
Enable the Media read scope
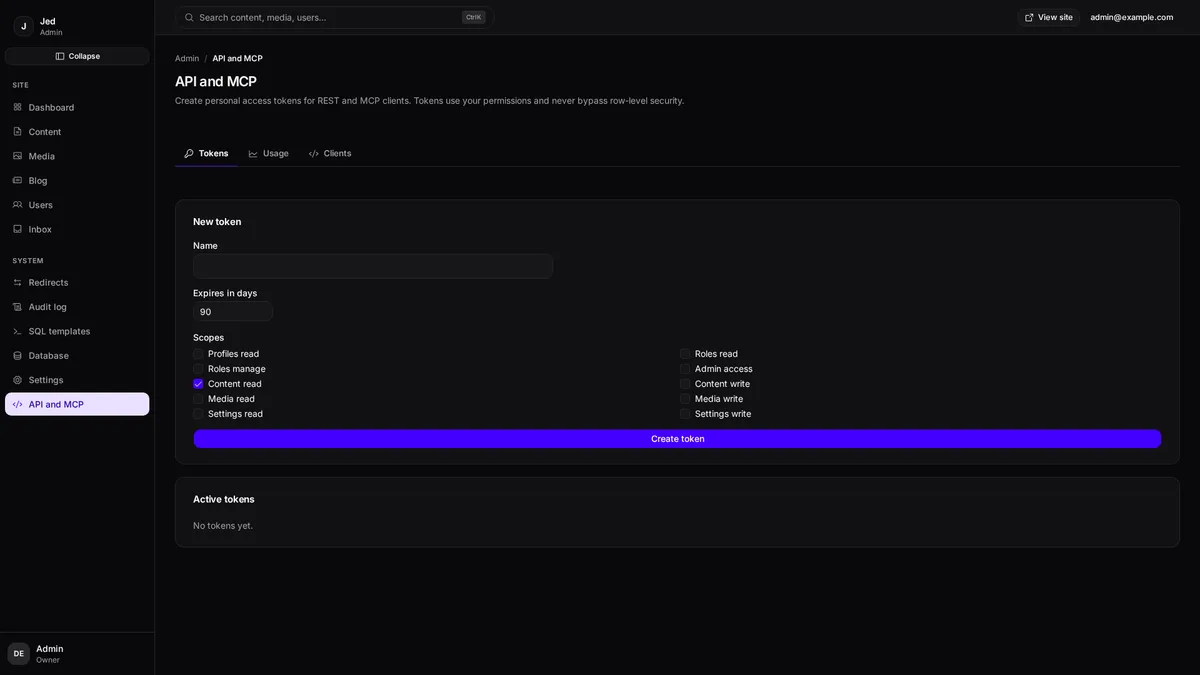pos(198,399)
